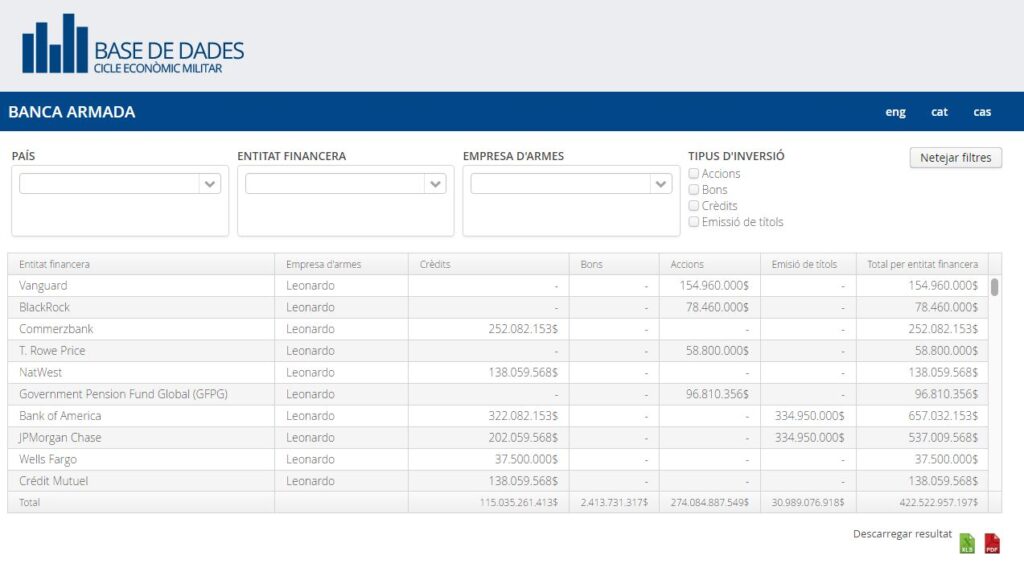
Task: Select Government Pension Fund Global (GFPG) row
Action: pos(123,394)
